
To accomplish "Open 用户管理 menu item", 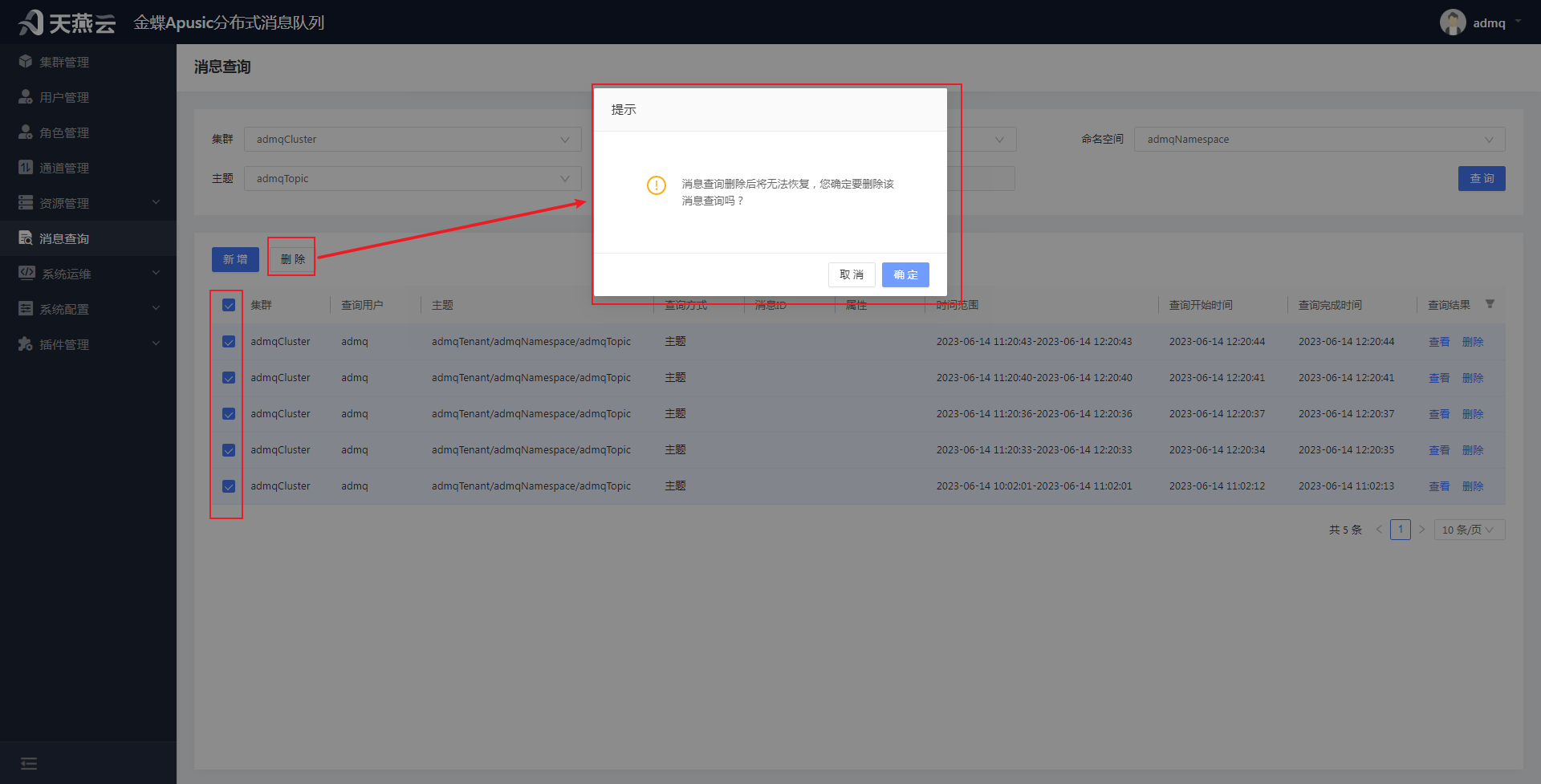I will [88, 97].
